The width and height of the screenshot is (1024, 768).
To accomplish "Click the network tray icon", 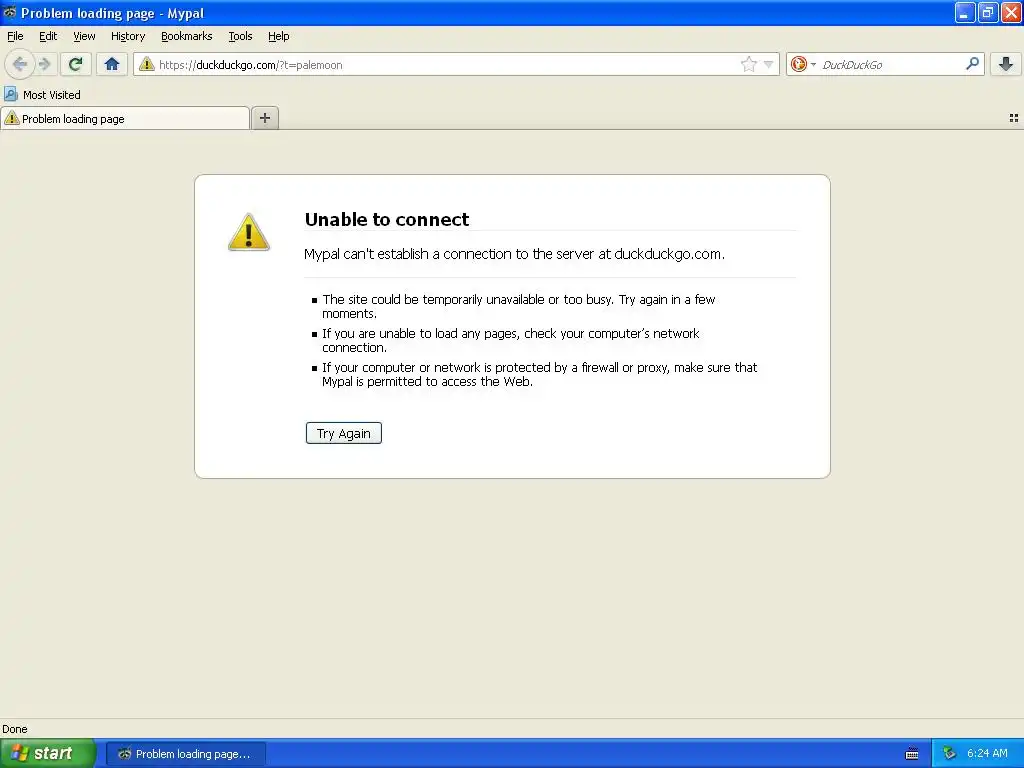I will [x=949, y=753].
